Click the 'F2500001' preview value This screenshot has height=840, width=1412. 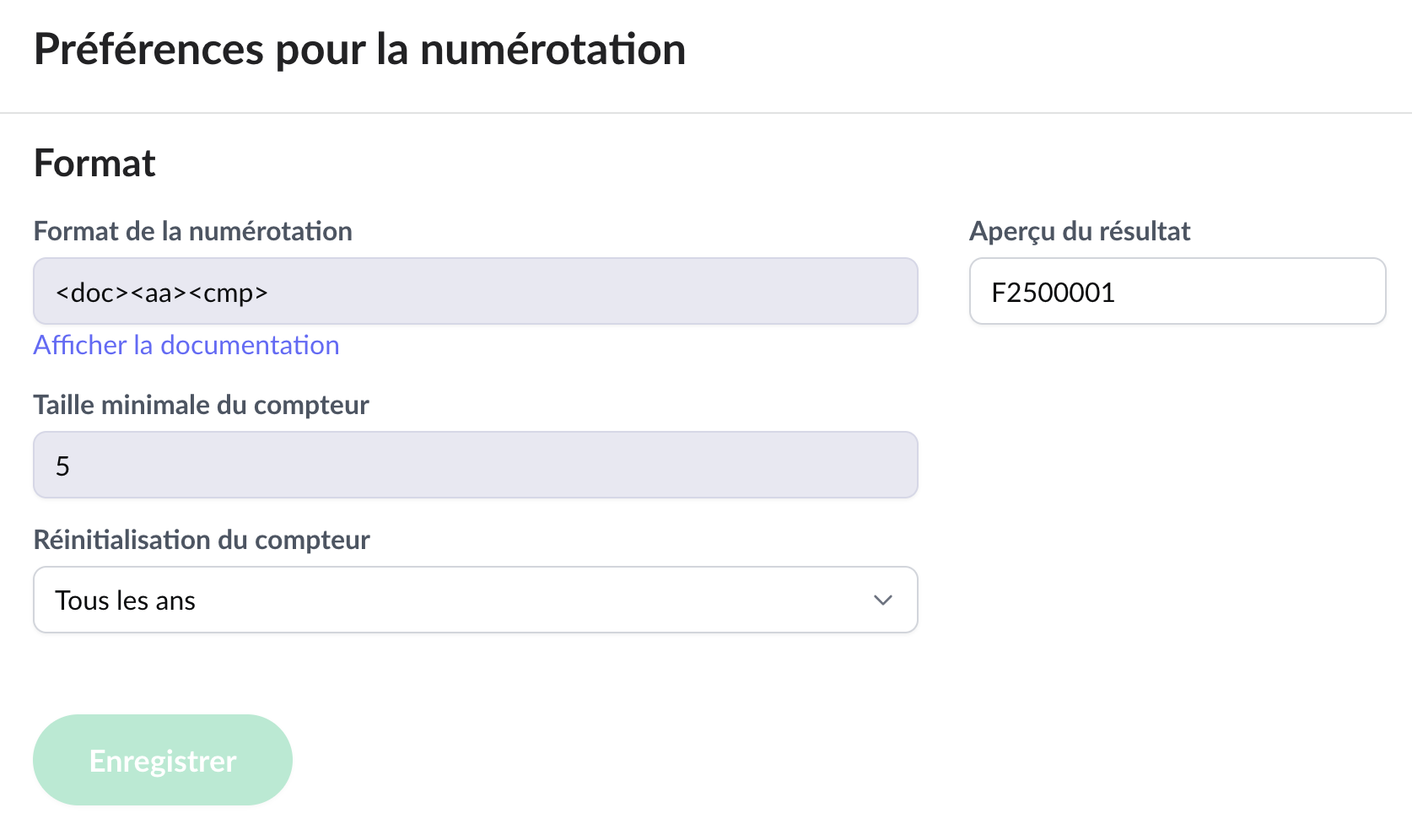tap(1053, 293)
